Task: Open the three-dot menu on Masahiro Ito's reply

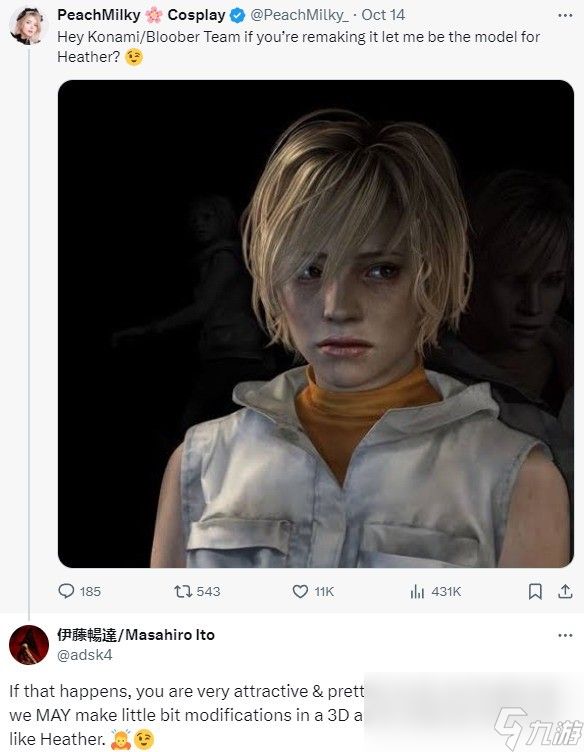Action: coord(565,635)
